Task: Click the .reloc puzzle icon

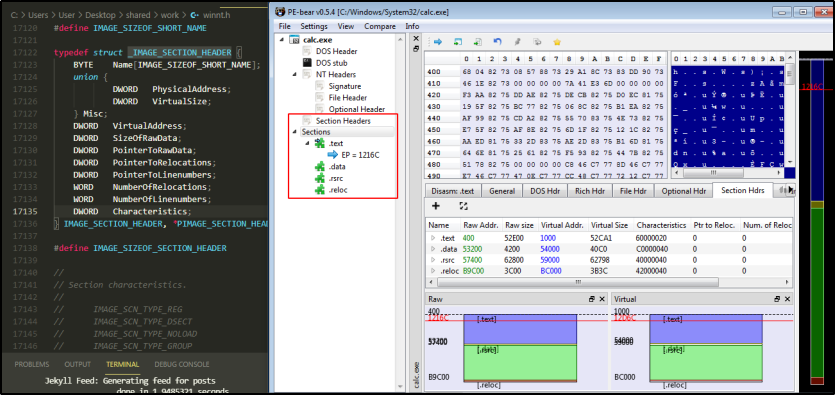Action: point(320,190)
